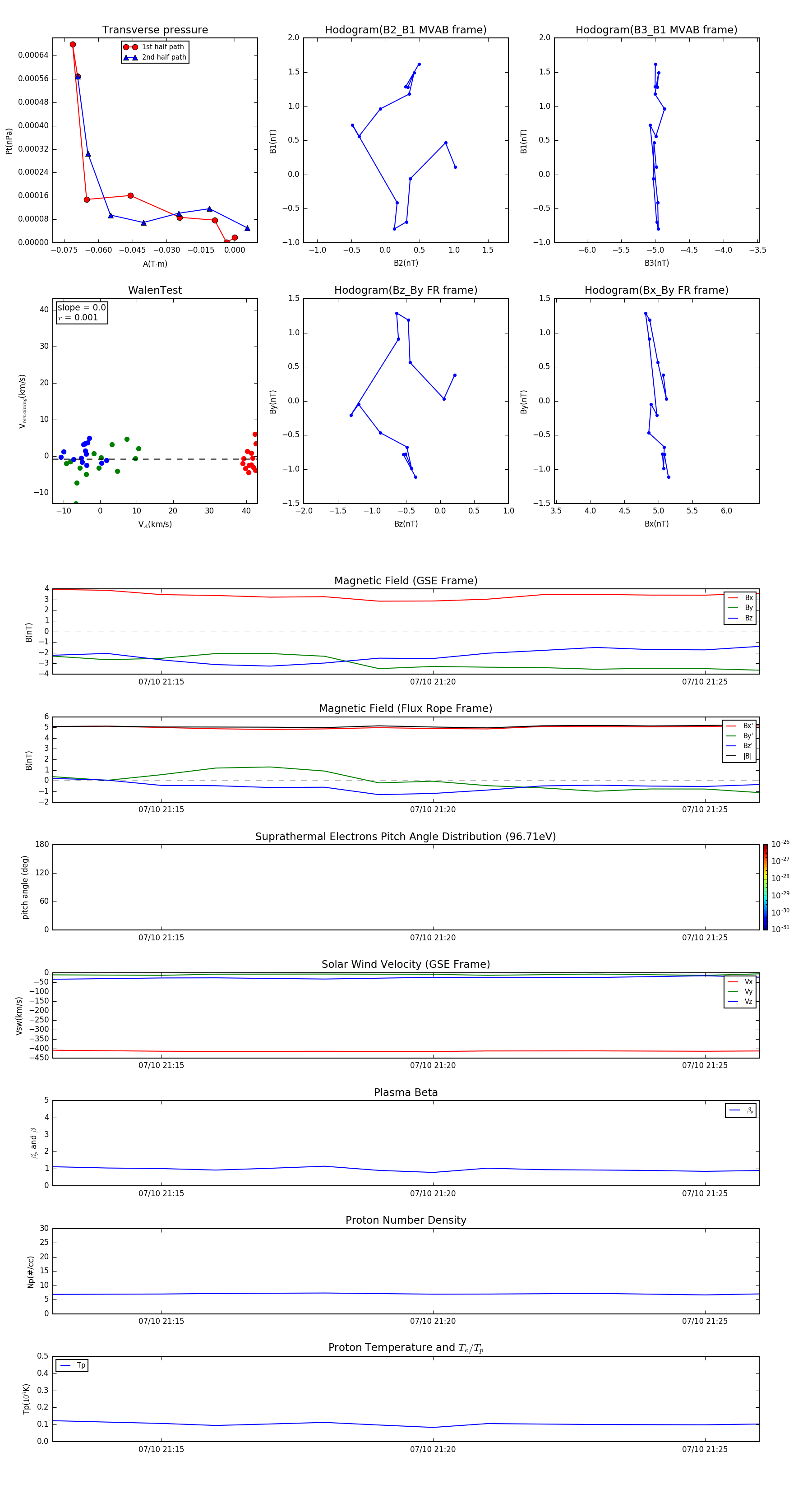Select the Bx legend entry in GSE magnetic plot
The width and height of the screenshot is (812, 1489).
coord(740,598)
